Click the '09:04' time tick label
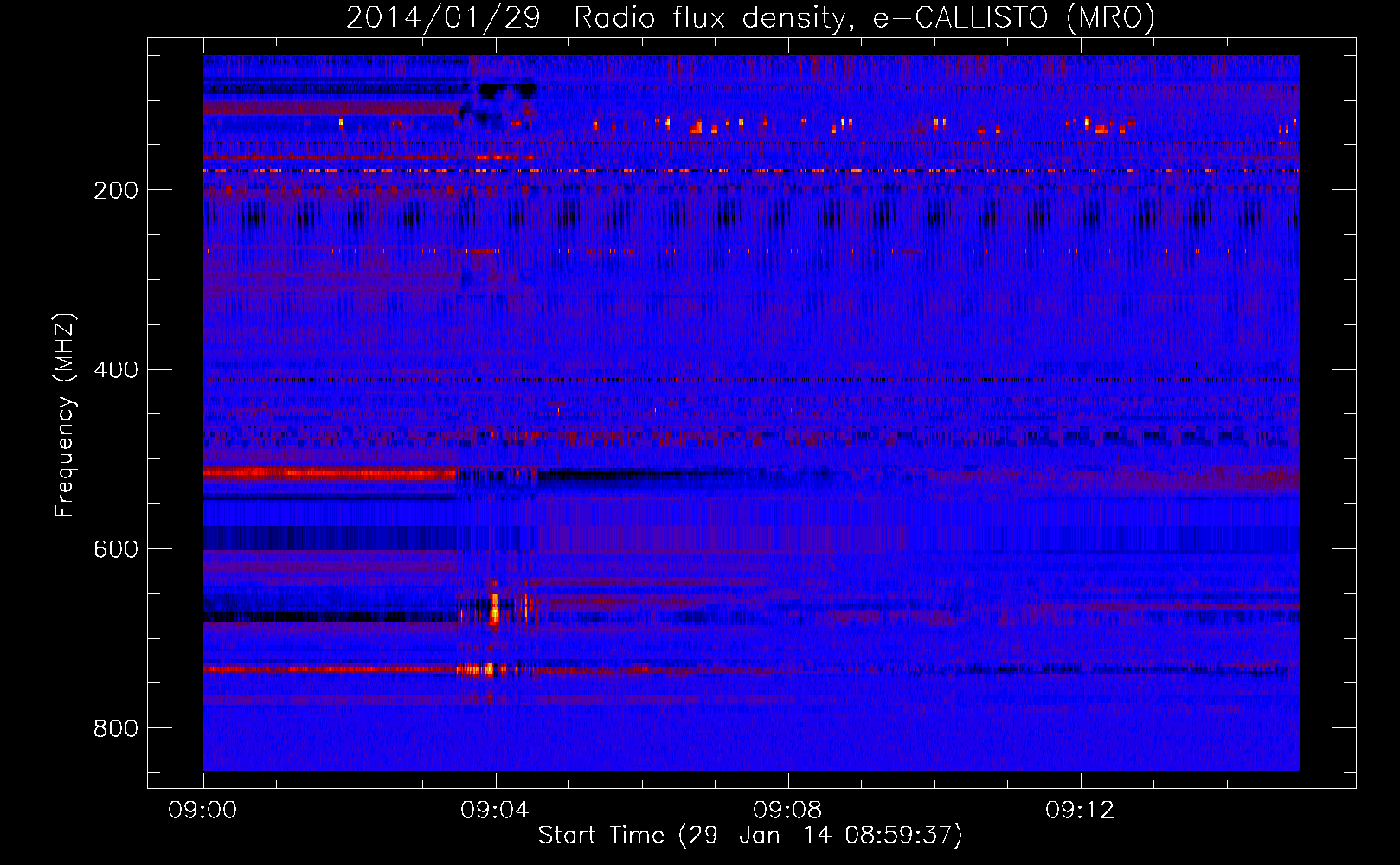This screenshot has height=865, width=1400. coord(495,811)
